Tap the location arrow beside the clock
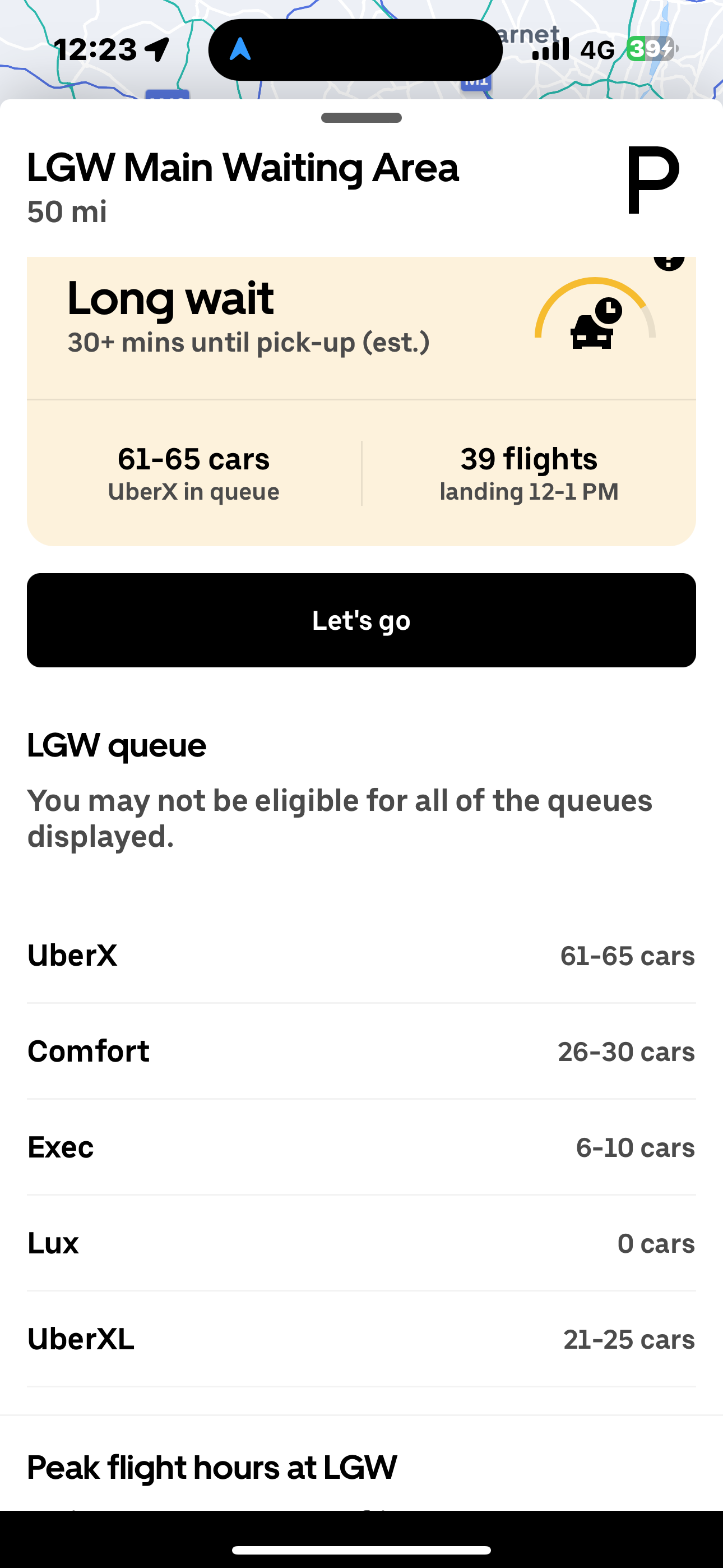This screenshot has height=1568, width=723. tap(157, 49)
